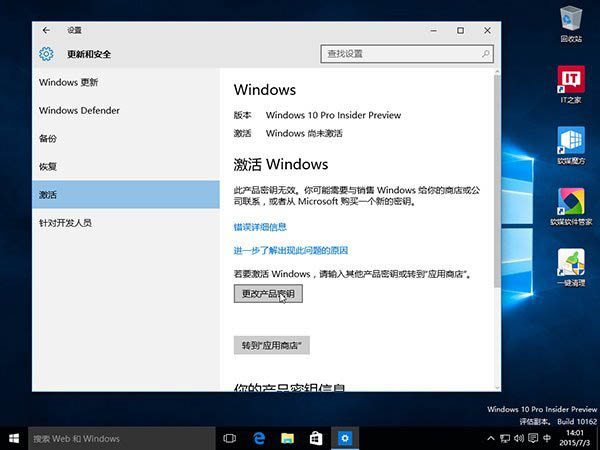Select Windows 更新 in the sidebar
The image size is (600, 450).
coord(69,82)
